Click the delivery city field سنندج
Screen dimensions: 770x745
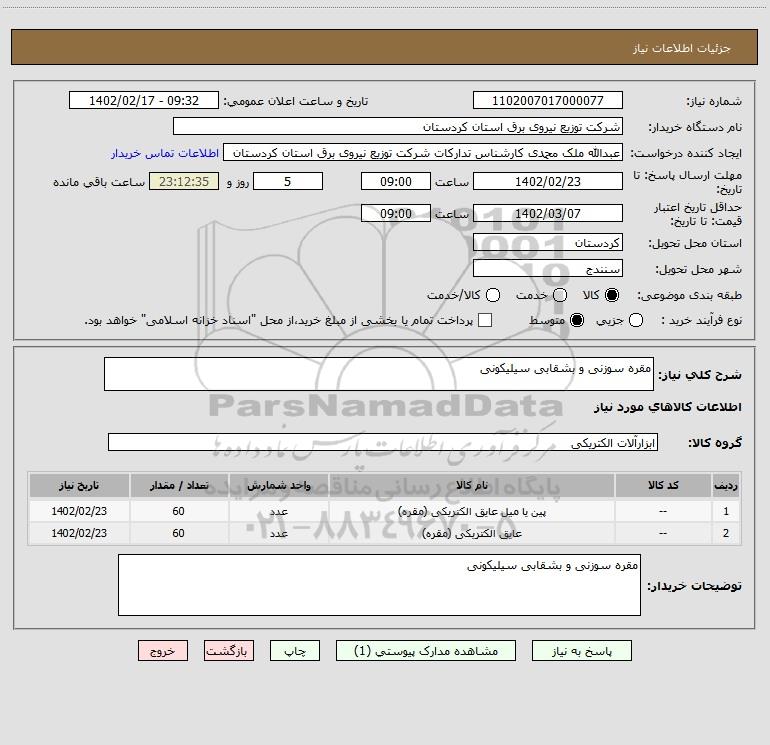[548, 268]
